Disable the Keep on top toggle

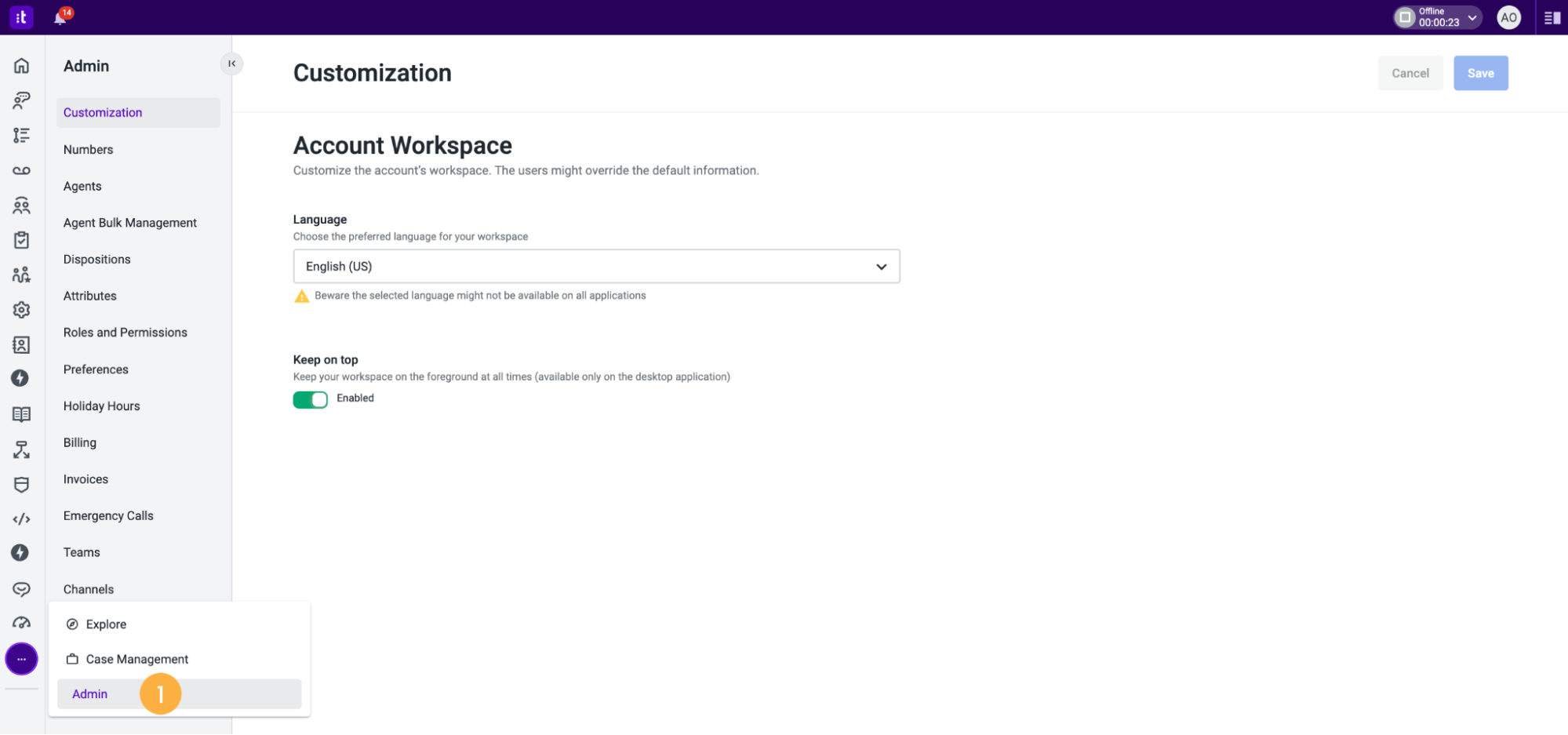click(311, 399)
